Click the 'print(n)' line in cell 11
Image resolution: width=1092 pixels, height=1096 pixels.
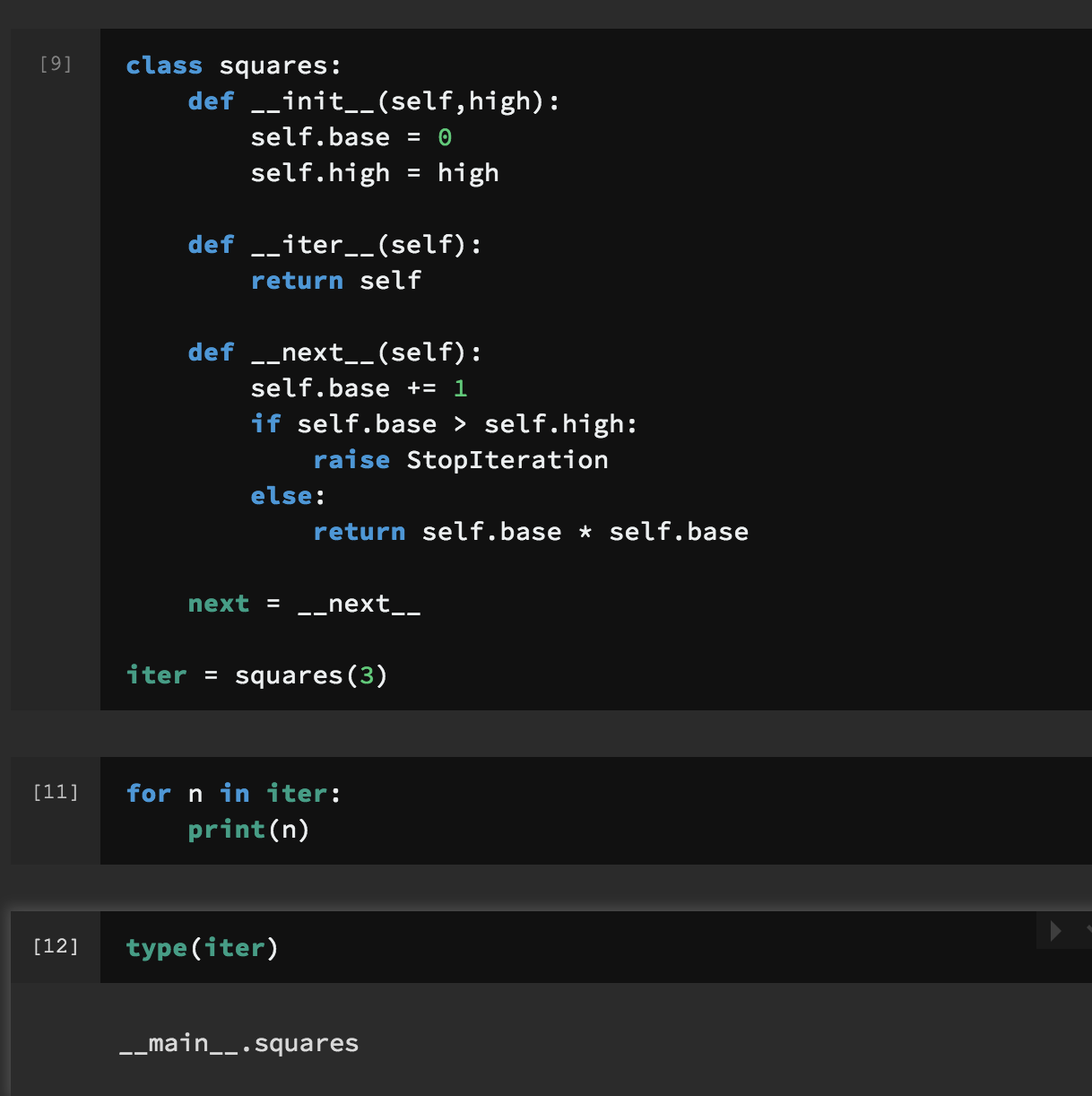249,830
